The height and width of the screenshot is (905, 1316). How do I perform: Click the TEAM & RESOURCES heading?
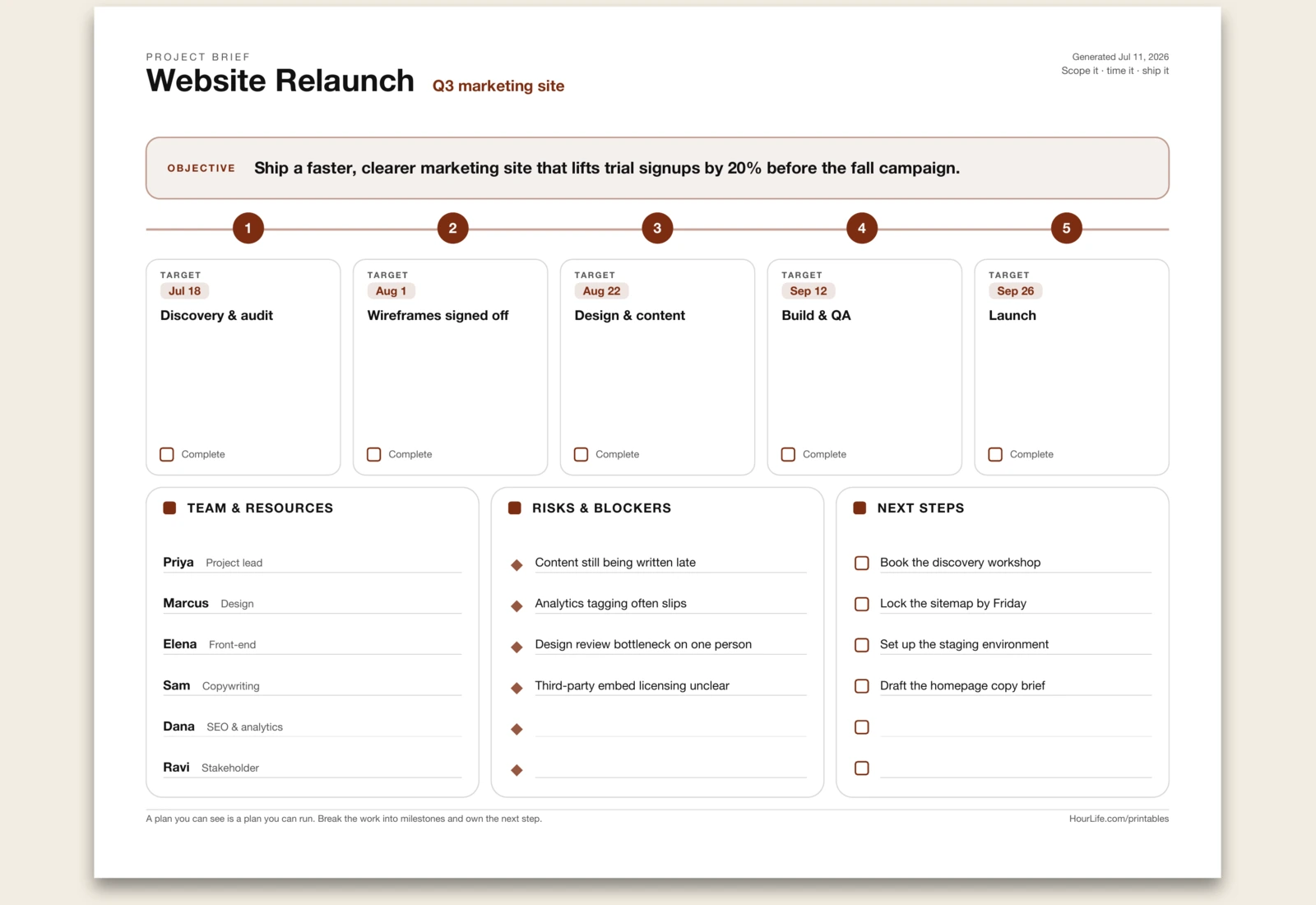click(260, 508)
